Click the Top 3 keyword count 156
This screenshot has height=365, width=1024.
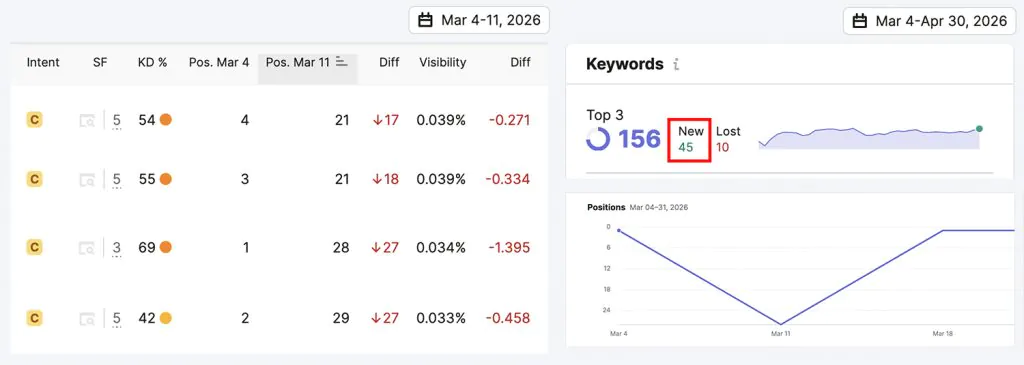(639, 139)
